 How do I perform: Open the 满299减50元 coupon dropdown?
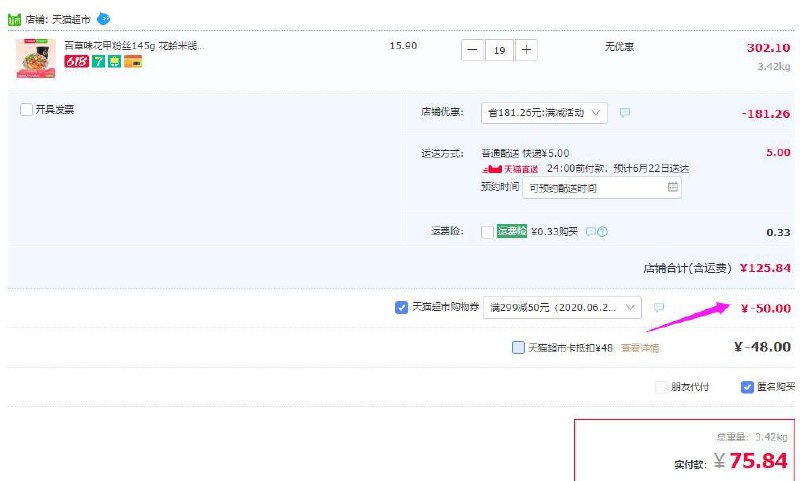click(562, 308)
